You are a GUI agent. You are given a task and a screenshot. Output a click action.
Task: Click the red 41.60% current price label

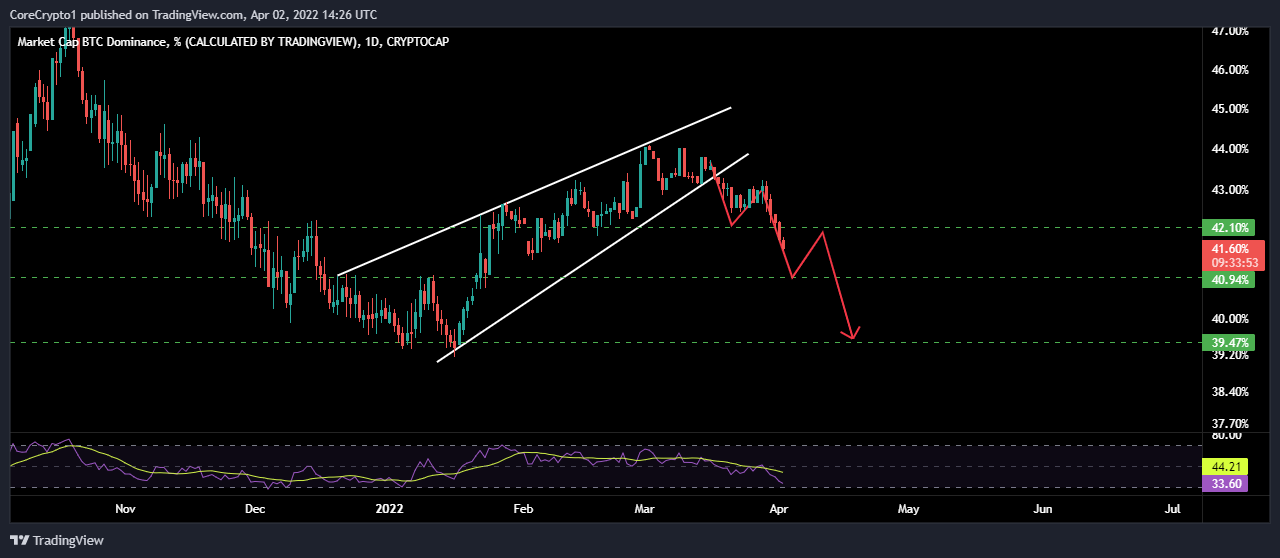click(1235, 249)
